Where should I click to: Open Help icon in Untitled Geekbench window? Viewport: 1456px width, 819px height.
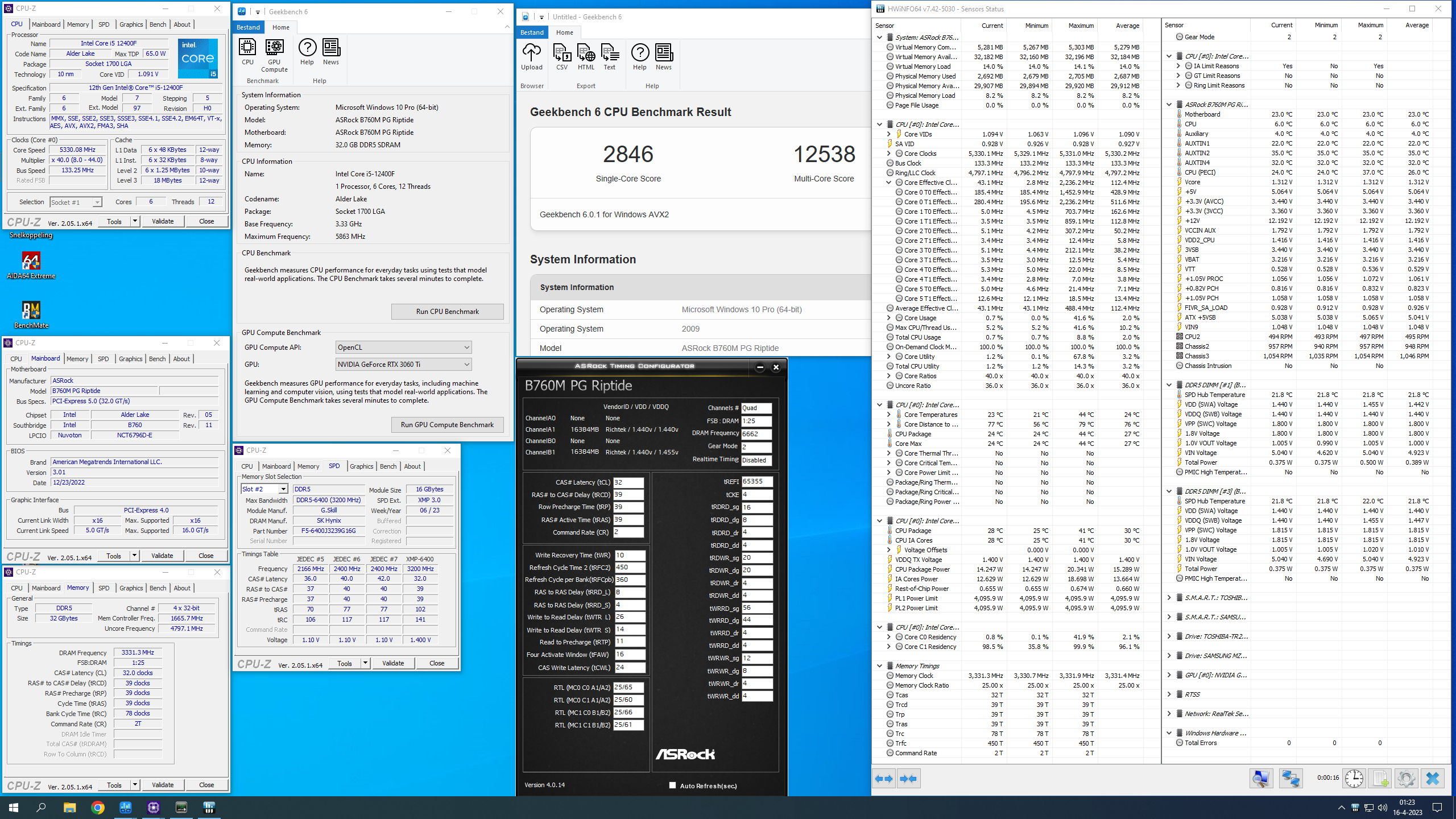[640, 57]
